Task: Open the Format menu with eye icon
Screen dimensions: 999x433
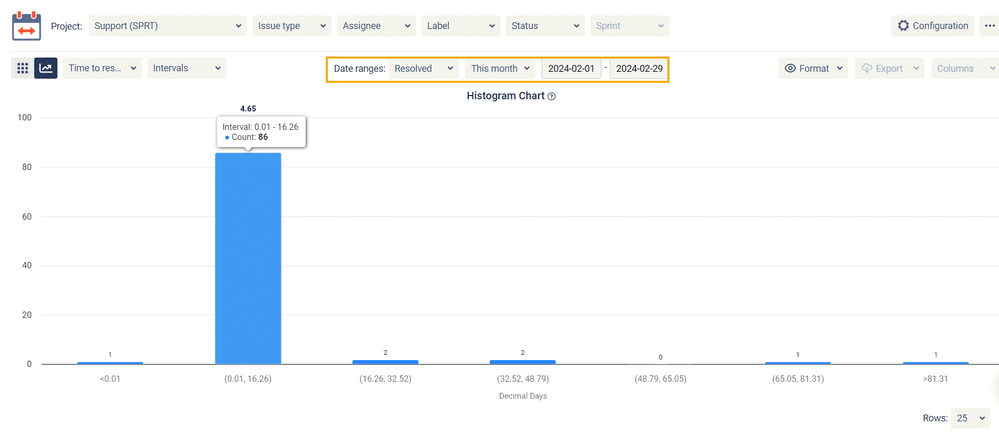Action: pos(813,68)
